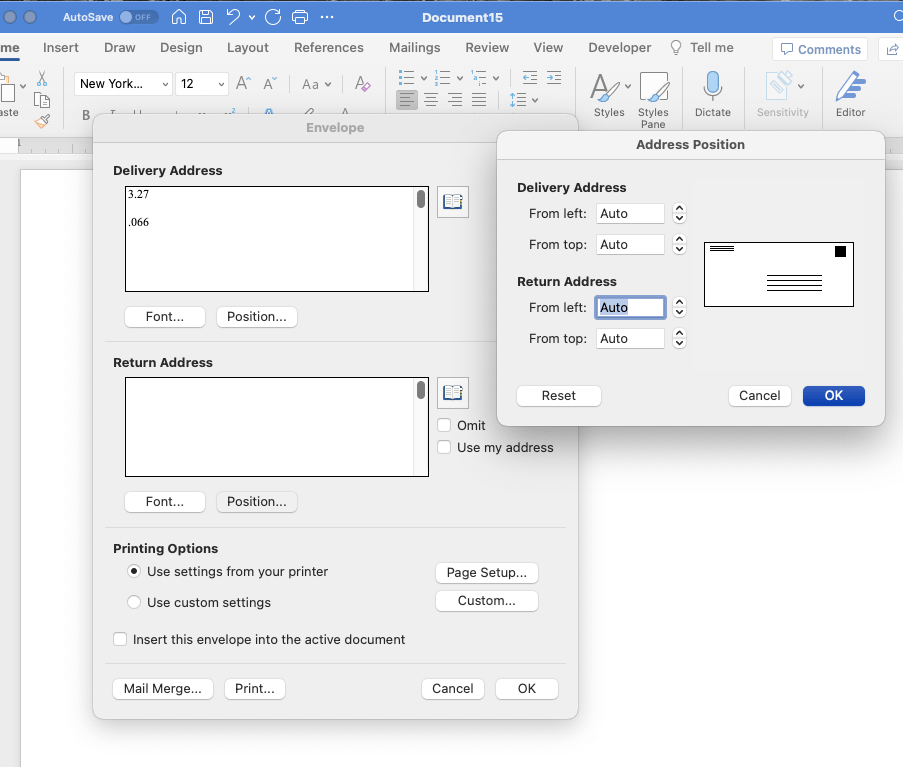Screen dimensions: 903x767
Task: Decrease font size with small A
Action: [270, 83]
